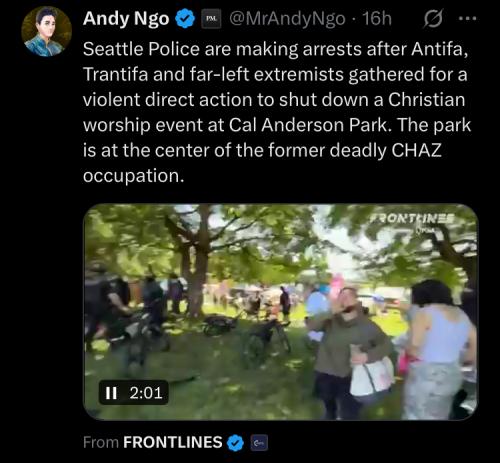This screenshot has width=500, height=463.
Task: Tap the slashed-circle Grok icon
Action: pos(433,20)
